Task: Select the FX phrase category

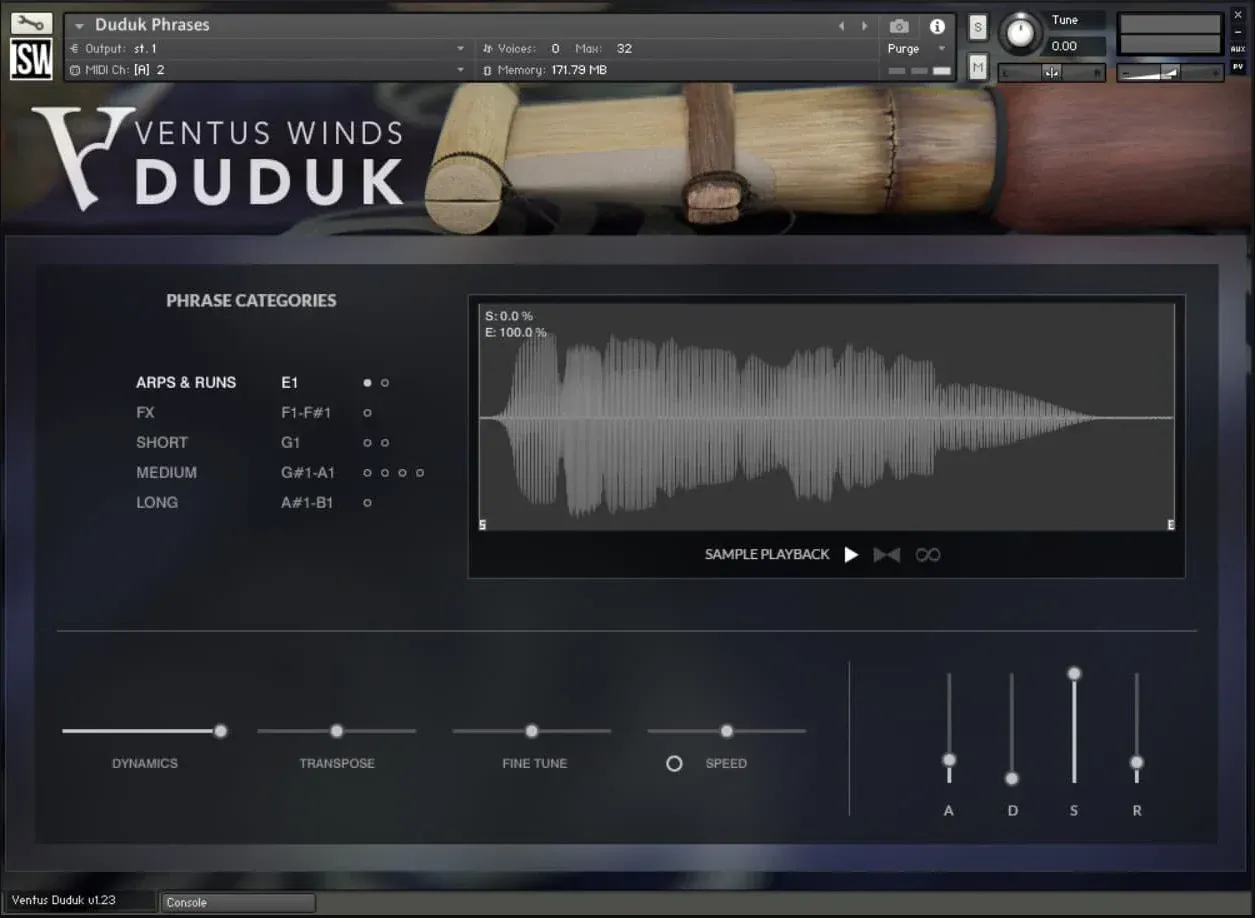Action: click(x=146, y=412)
